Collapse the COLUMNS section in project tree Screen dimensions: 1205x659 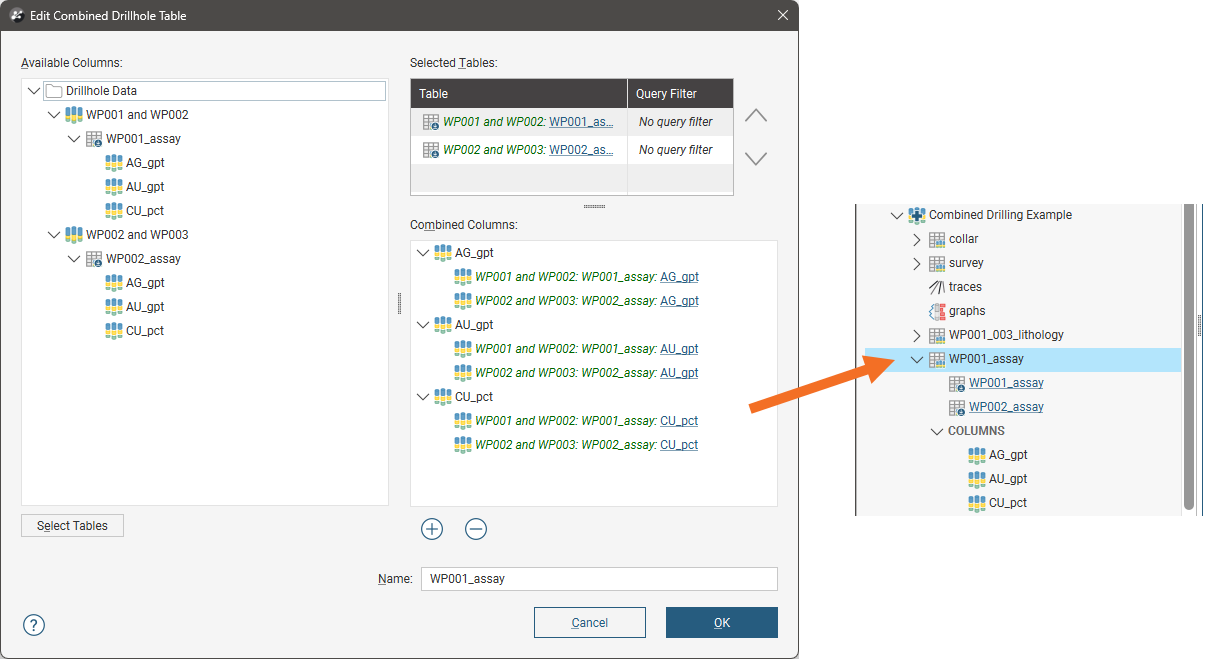[937, 431]
